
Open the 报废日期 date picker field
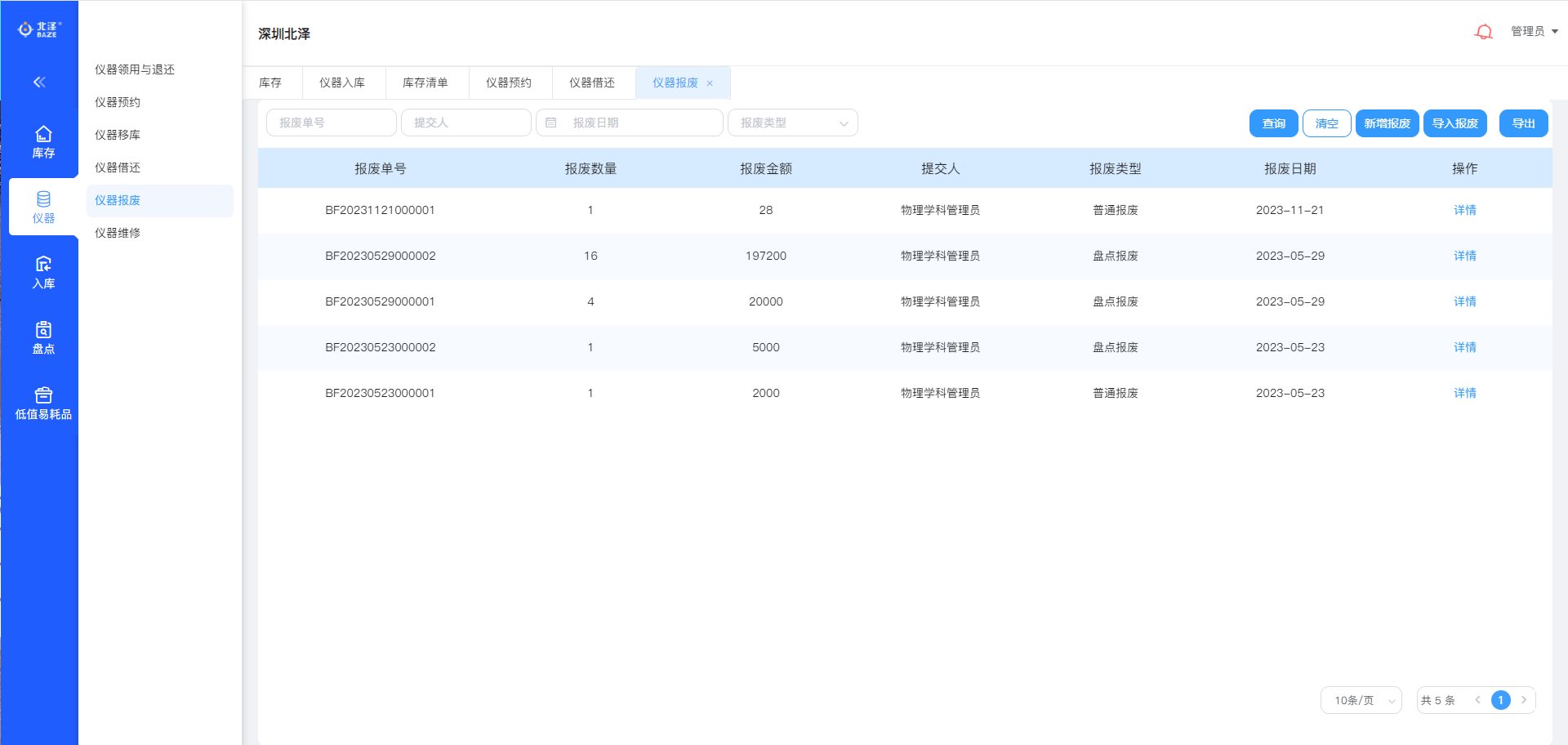(x=630, y=123)
